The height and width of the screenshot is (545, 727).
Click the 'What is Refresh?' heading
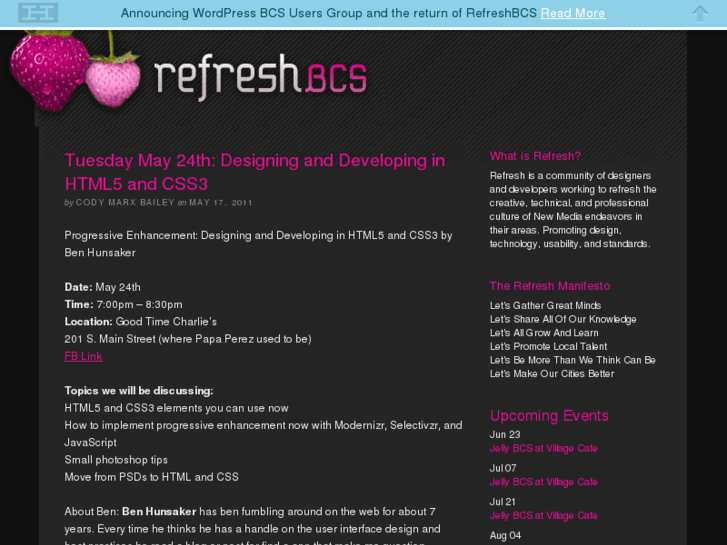tap(535, 156)
